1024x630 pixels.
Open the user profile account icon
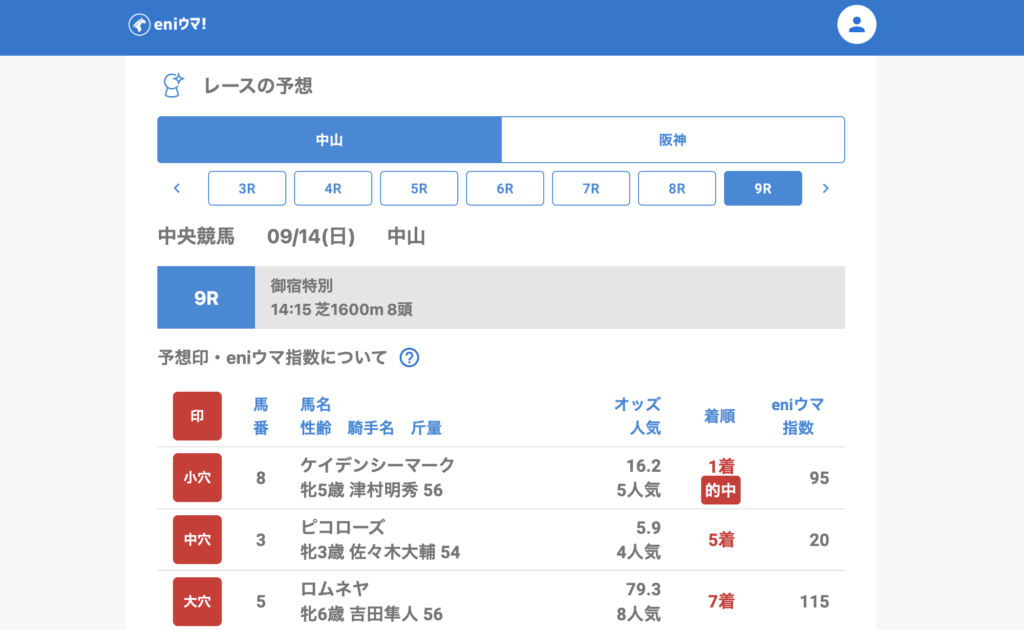coord(856,25)
